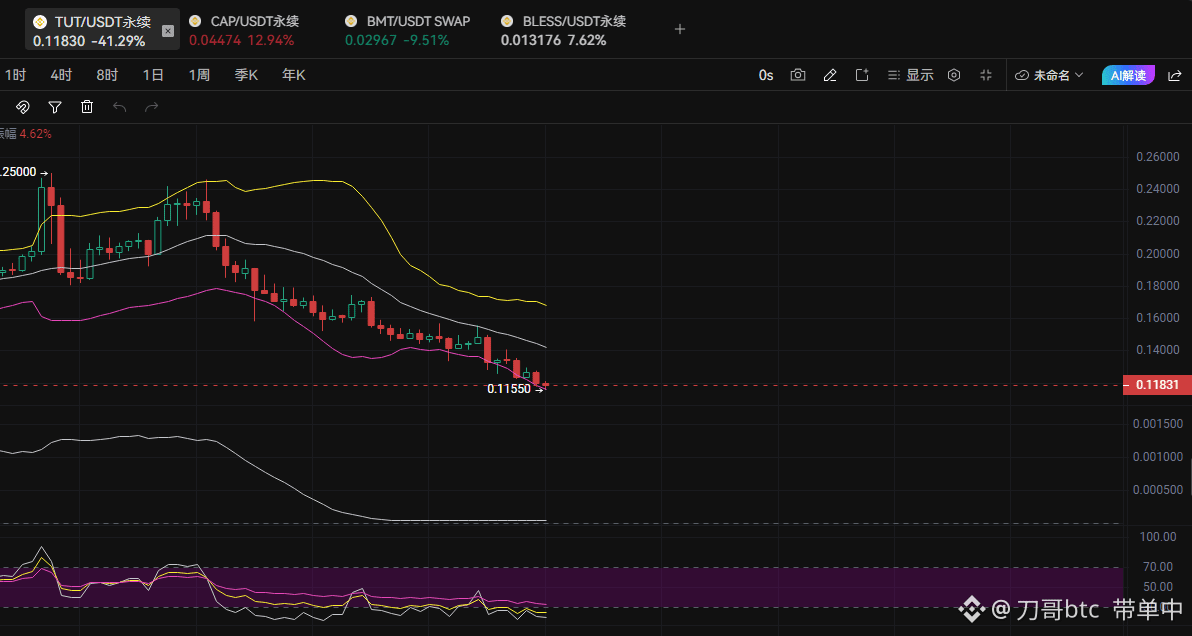
Task: Click the add note icon
Action: [x=862, y=75]
